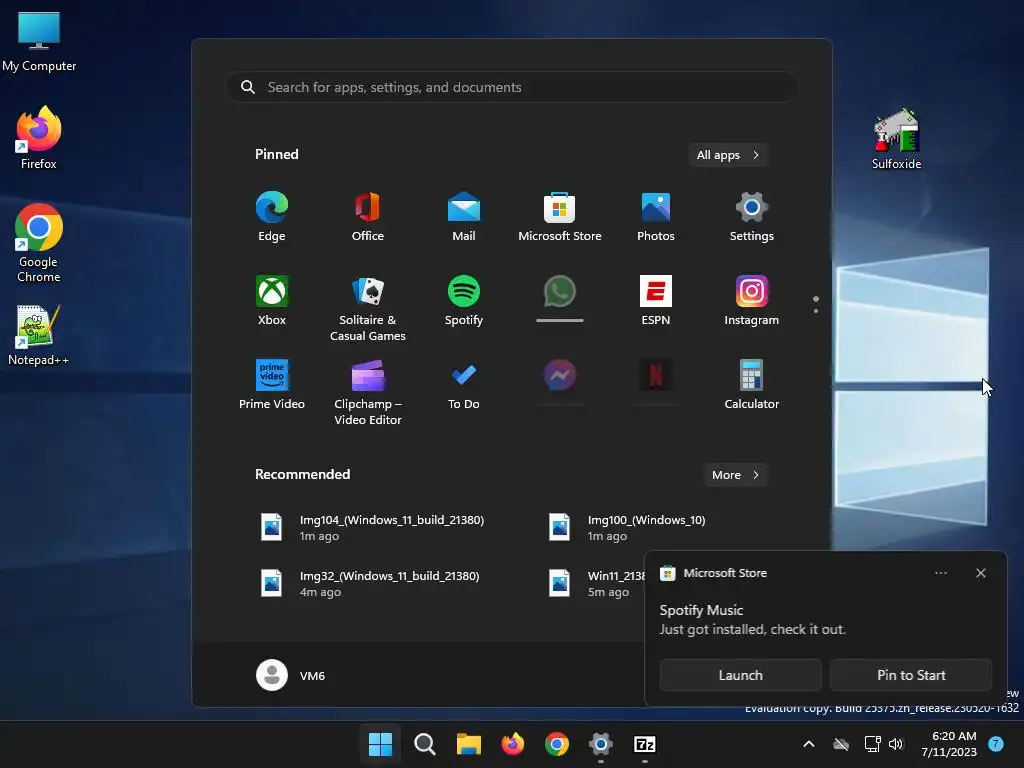
Task: Open Settings from the pinned grid
Action: click(752, 217)
